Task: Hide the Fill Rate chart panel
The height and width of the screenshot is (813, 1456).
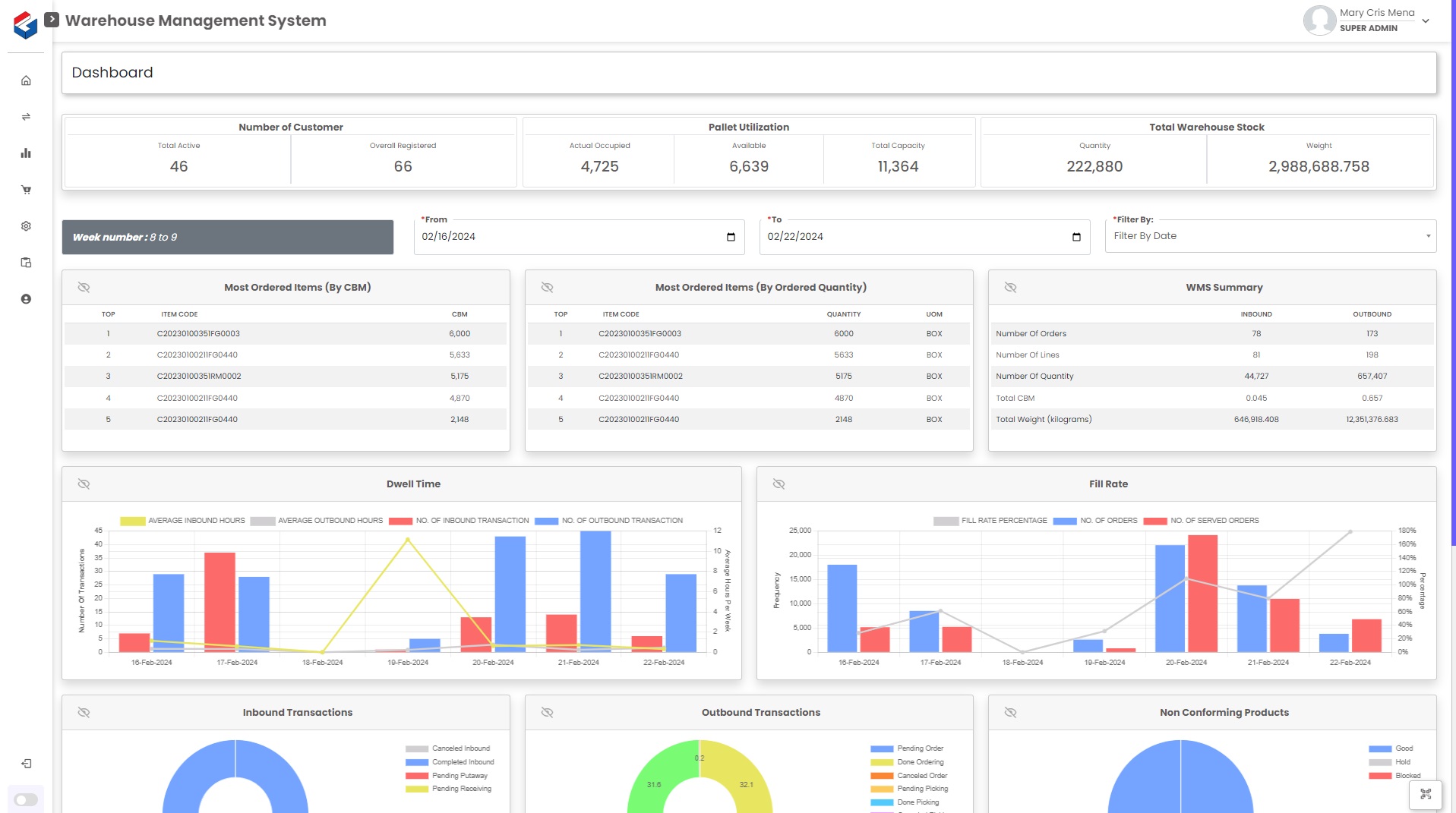Action: tap(779, 484)
